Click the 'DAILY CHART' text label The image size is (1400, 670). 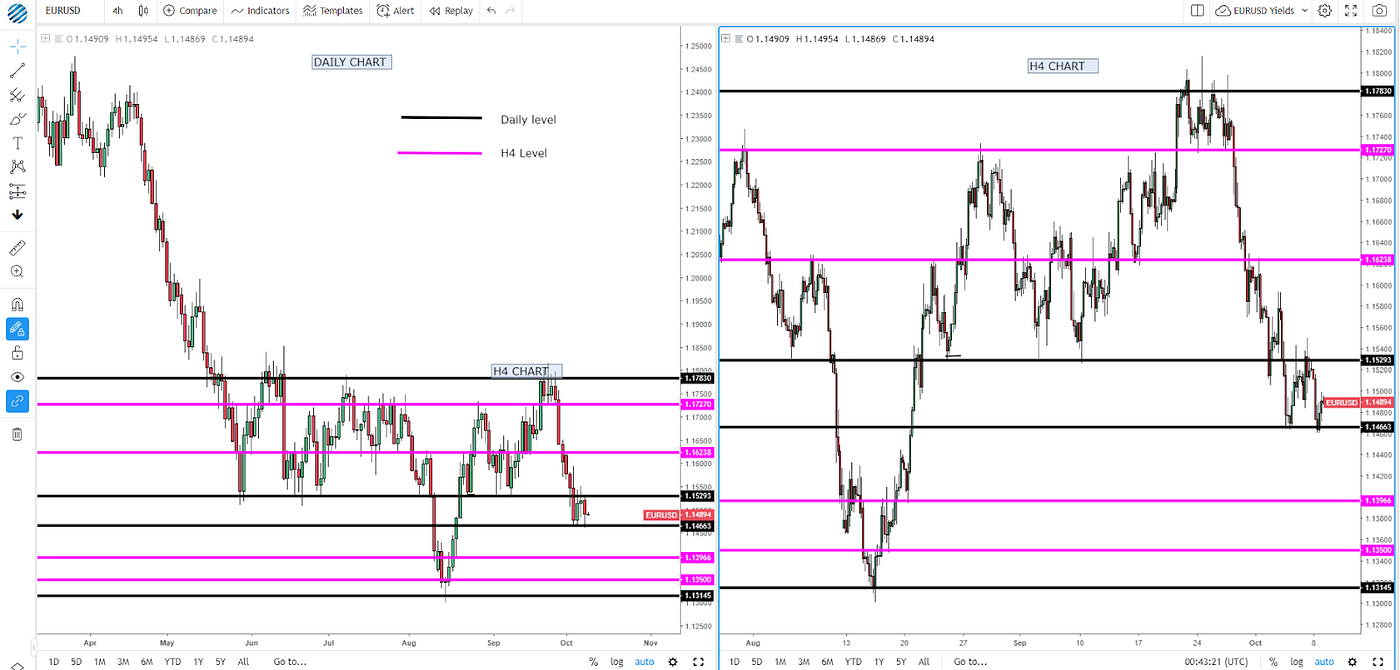350,62
